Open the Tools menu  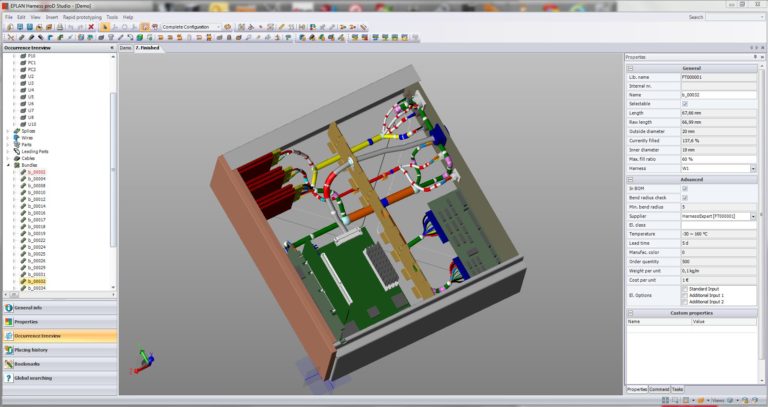[112, 17]
